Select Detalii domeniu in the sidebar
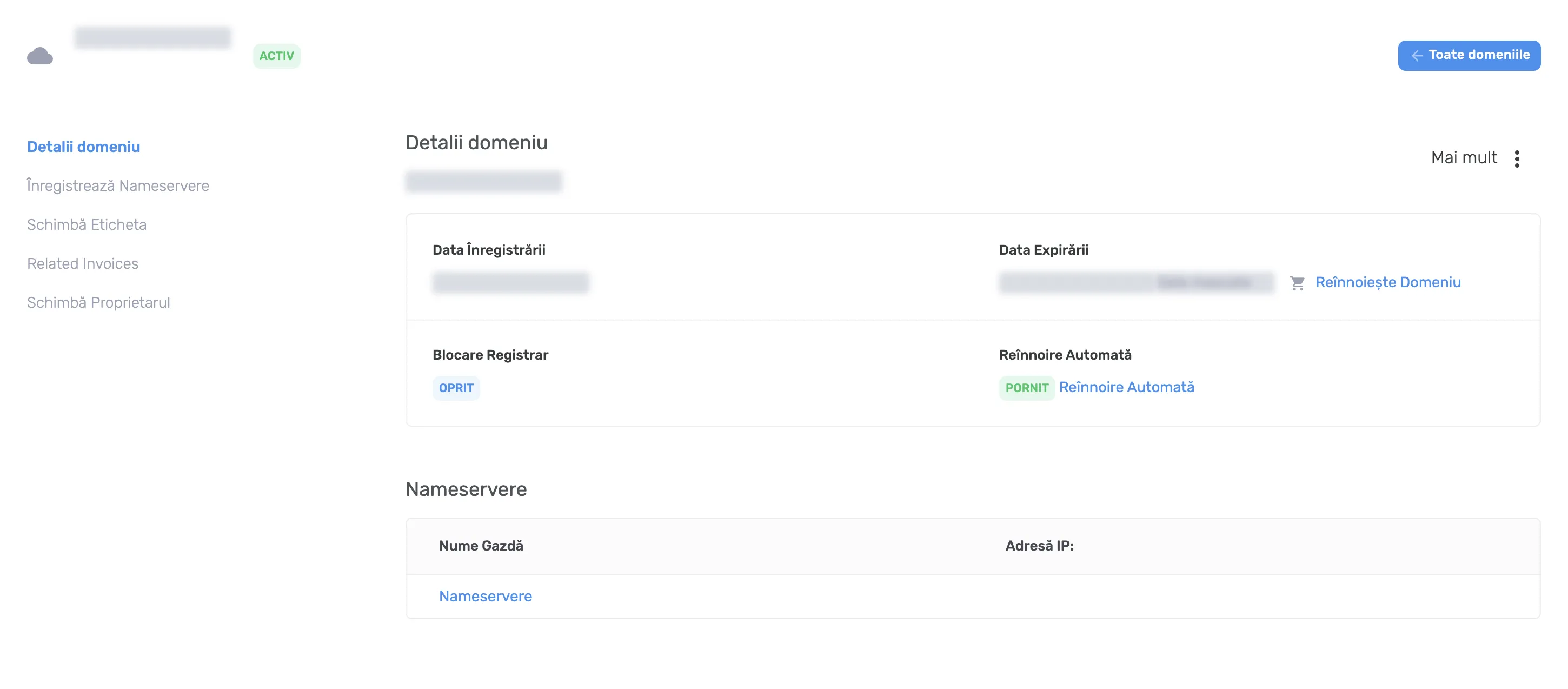This screenshot has height=689, width=1568. [83, 147]
